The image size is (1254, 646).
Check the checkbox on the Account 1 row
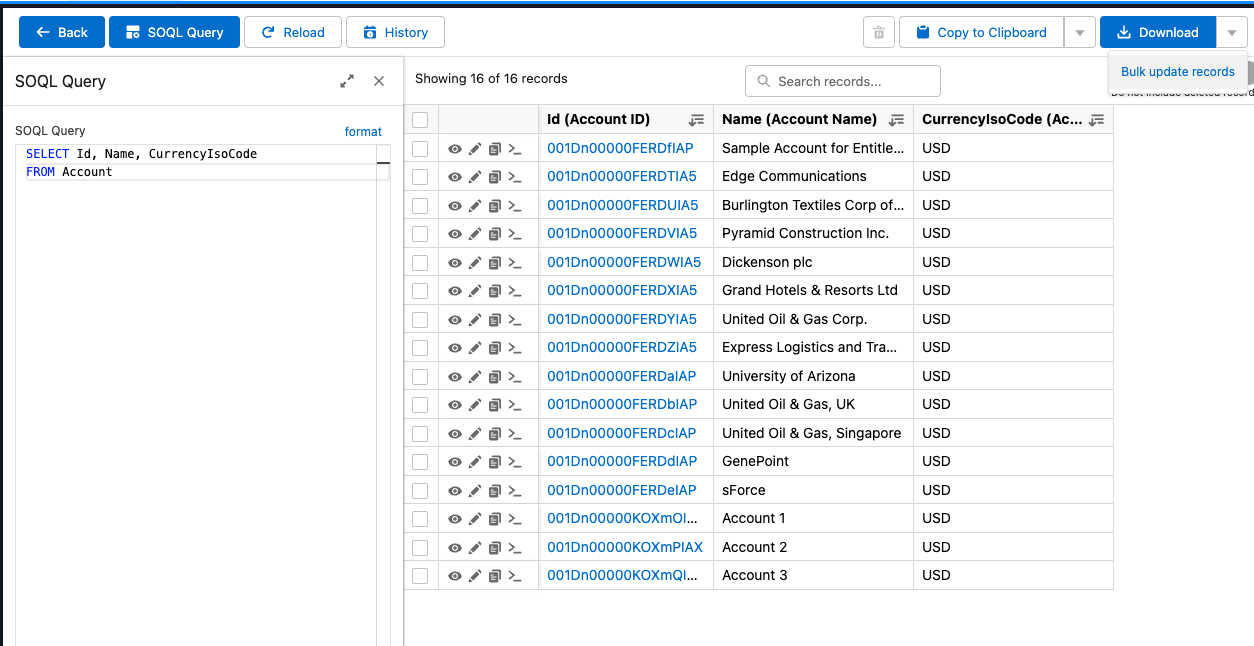[420, 518]
